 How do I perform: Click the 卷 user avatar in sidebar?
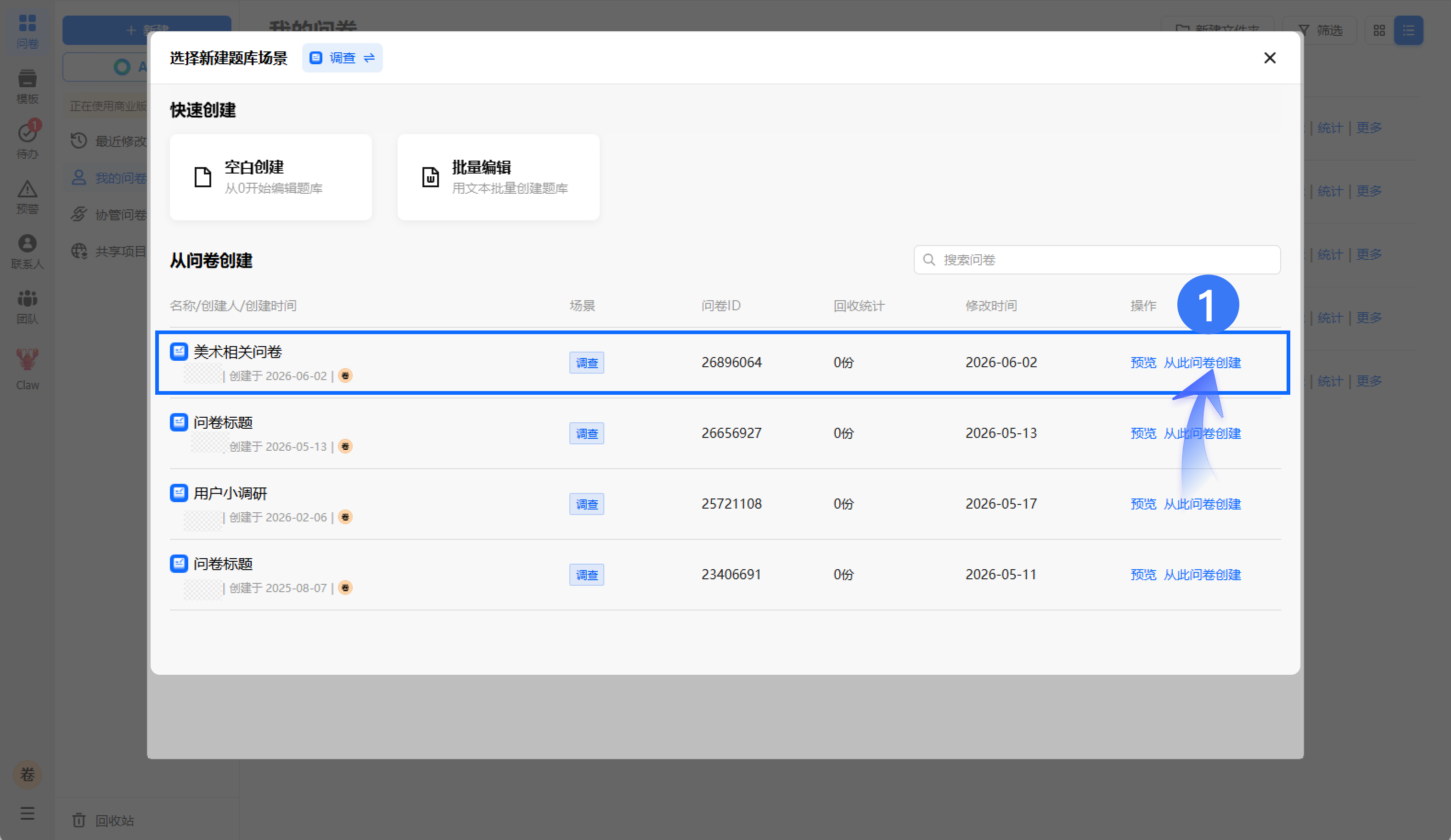click(27, 775)
